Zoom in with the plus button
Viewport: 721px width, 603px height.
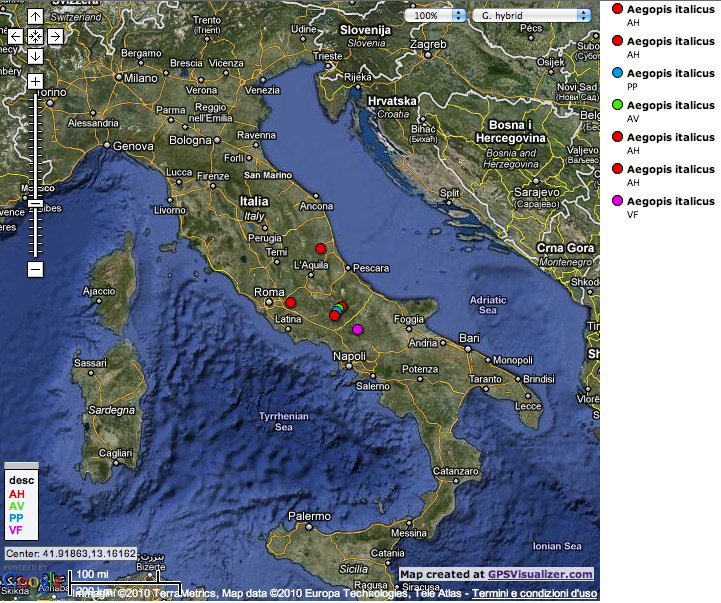pos(35,82)
